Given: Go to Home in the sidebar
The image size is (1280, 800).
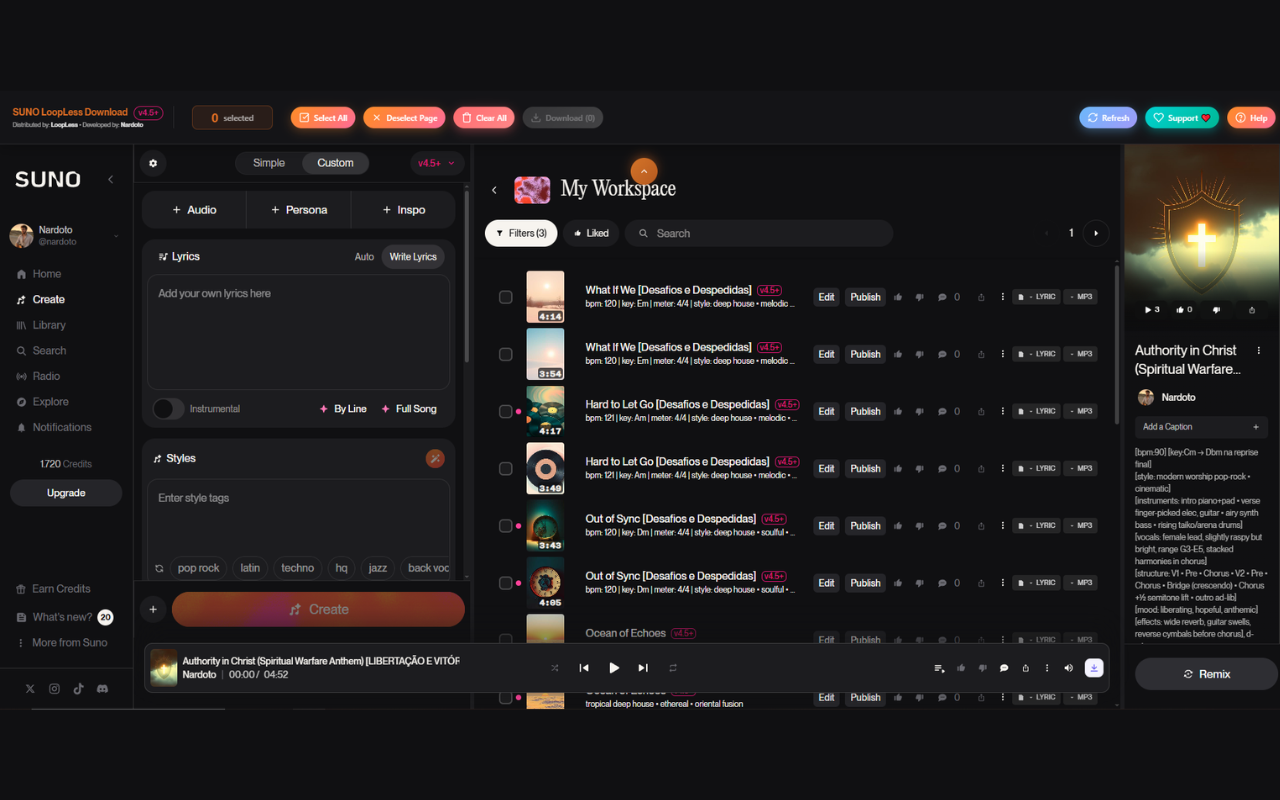Looking at the screenshot, I should pos(47,274).
